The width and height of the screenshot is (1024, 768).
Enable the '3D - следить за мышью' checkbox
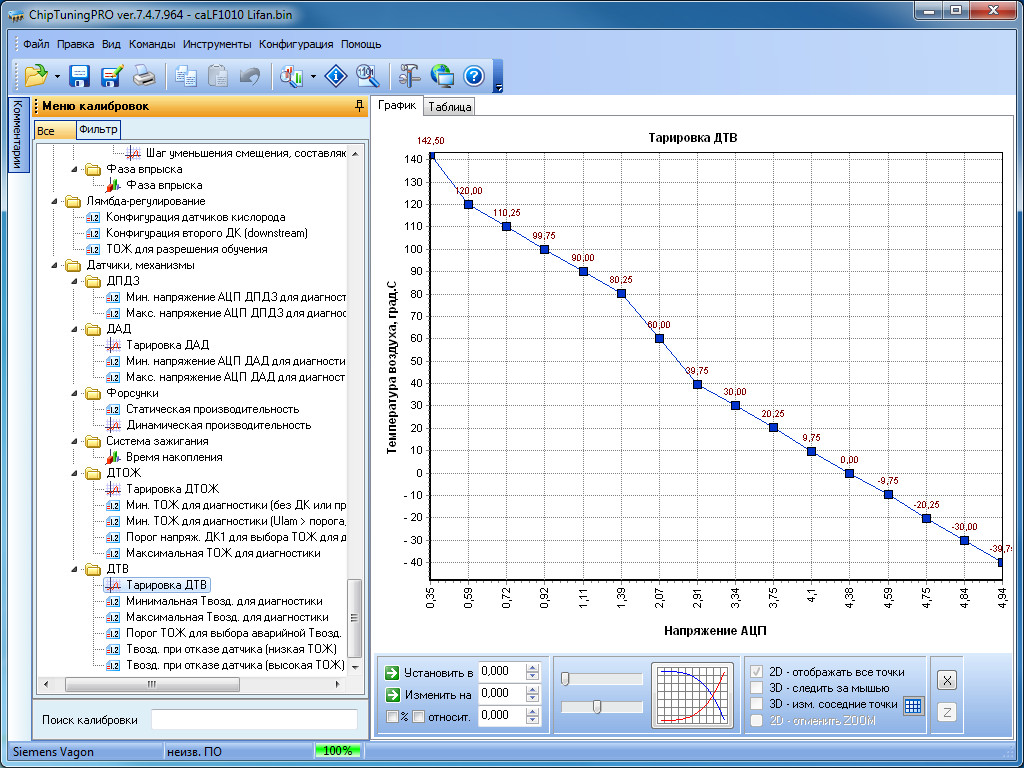point(757,687)
